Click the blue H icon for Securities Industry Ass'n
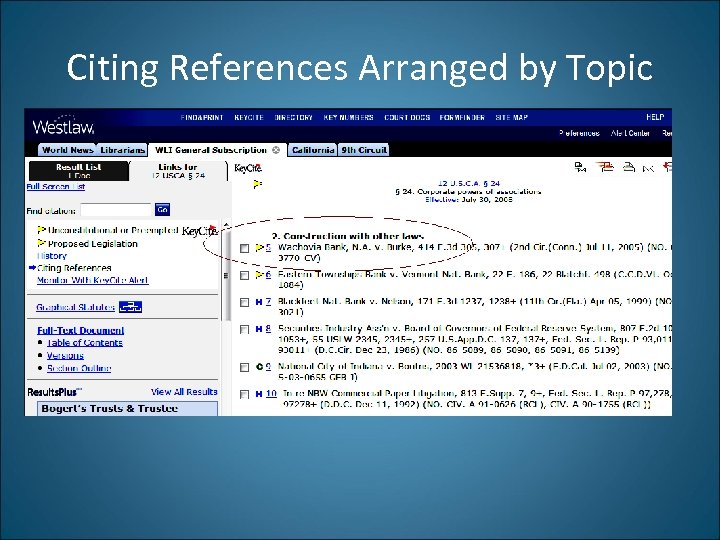Viewport: 720px width, 540px height. point(259,329)
